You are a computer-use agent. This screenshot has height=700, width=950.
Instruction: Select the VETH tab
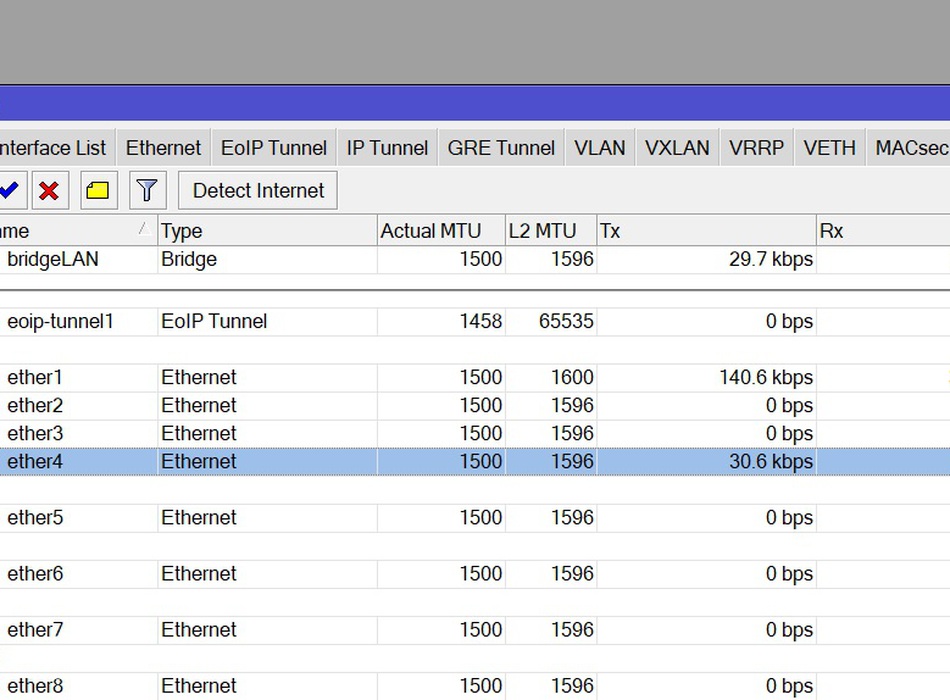pyautogui.click(x=829, y=148)
